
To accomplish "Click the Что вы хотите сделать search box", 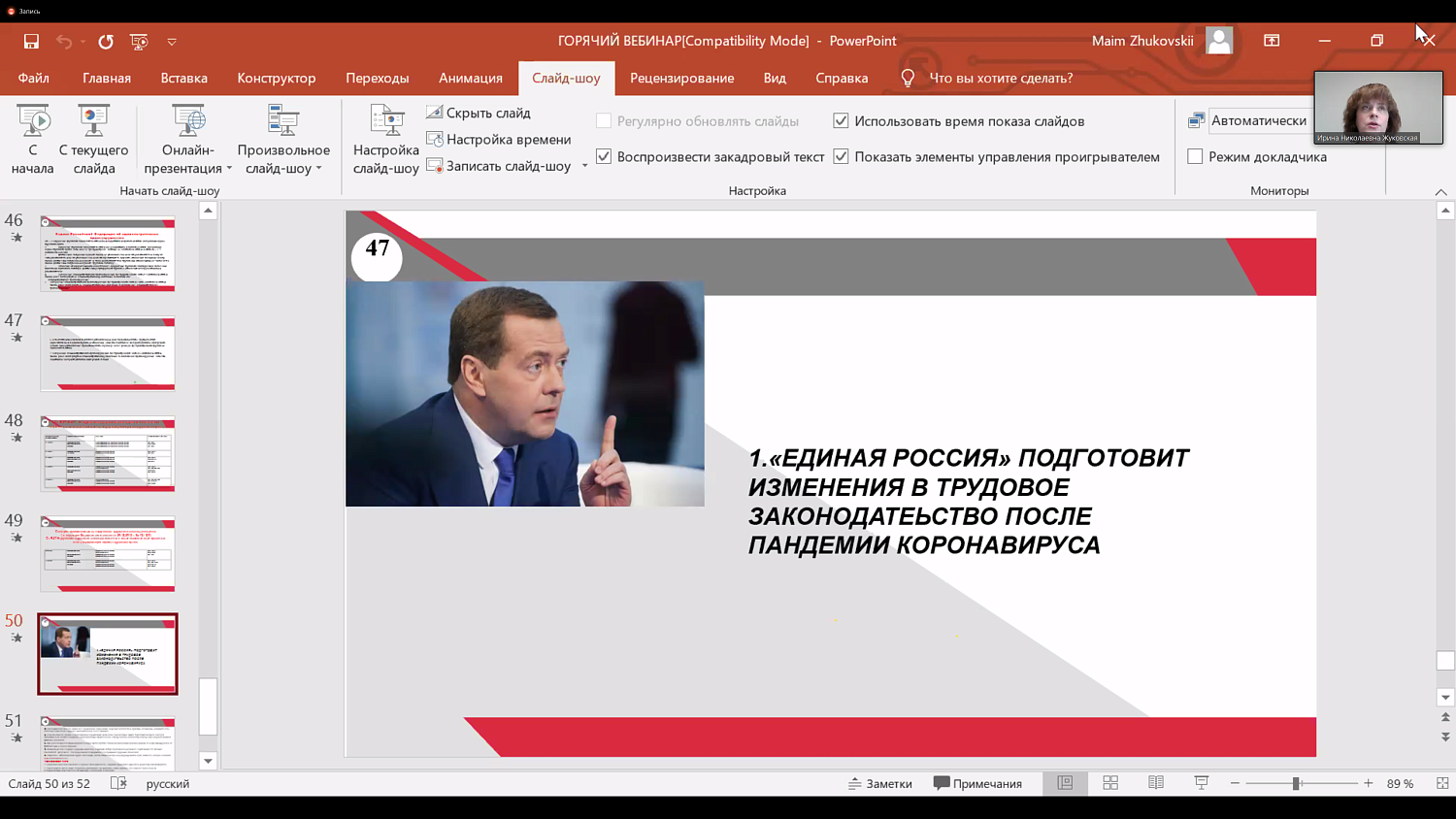I will [x=1001, y=78].
